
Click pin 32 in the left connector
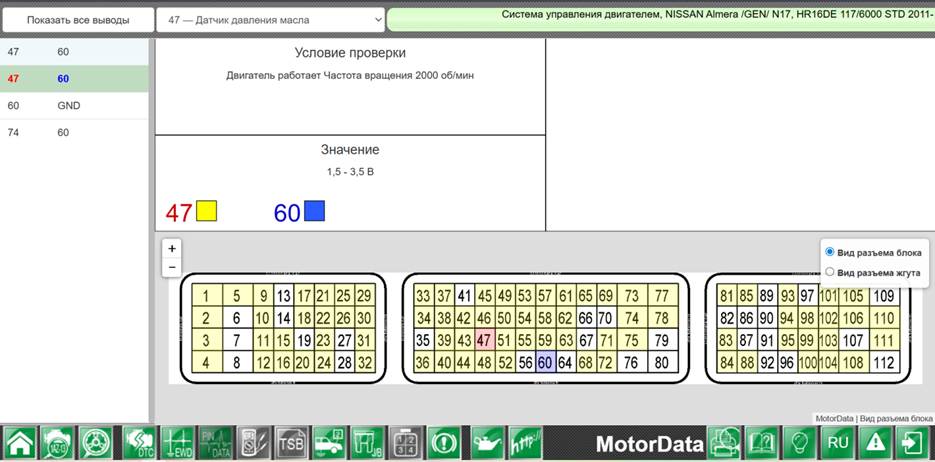click(365, 362)
